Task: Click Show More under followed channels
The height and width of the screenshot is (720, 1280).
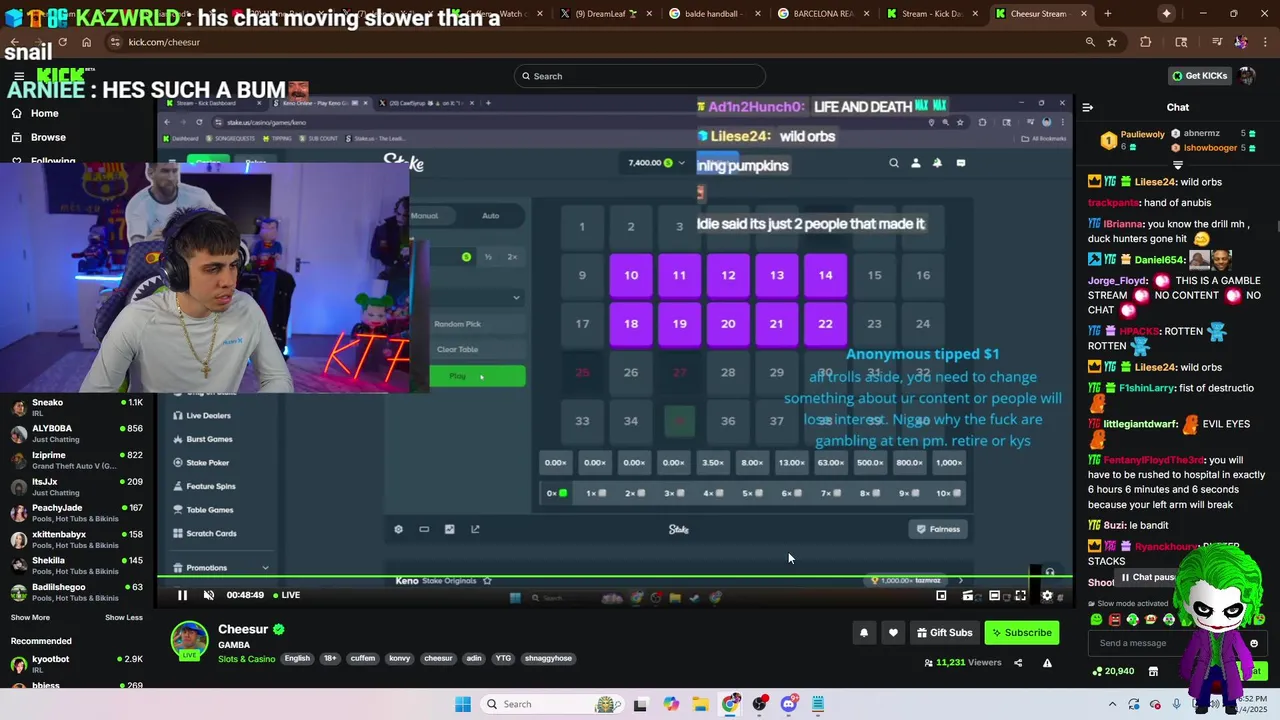Action: pos(30,617)
